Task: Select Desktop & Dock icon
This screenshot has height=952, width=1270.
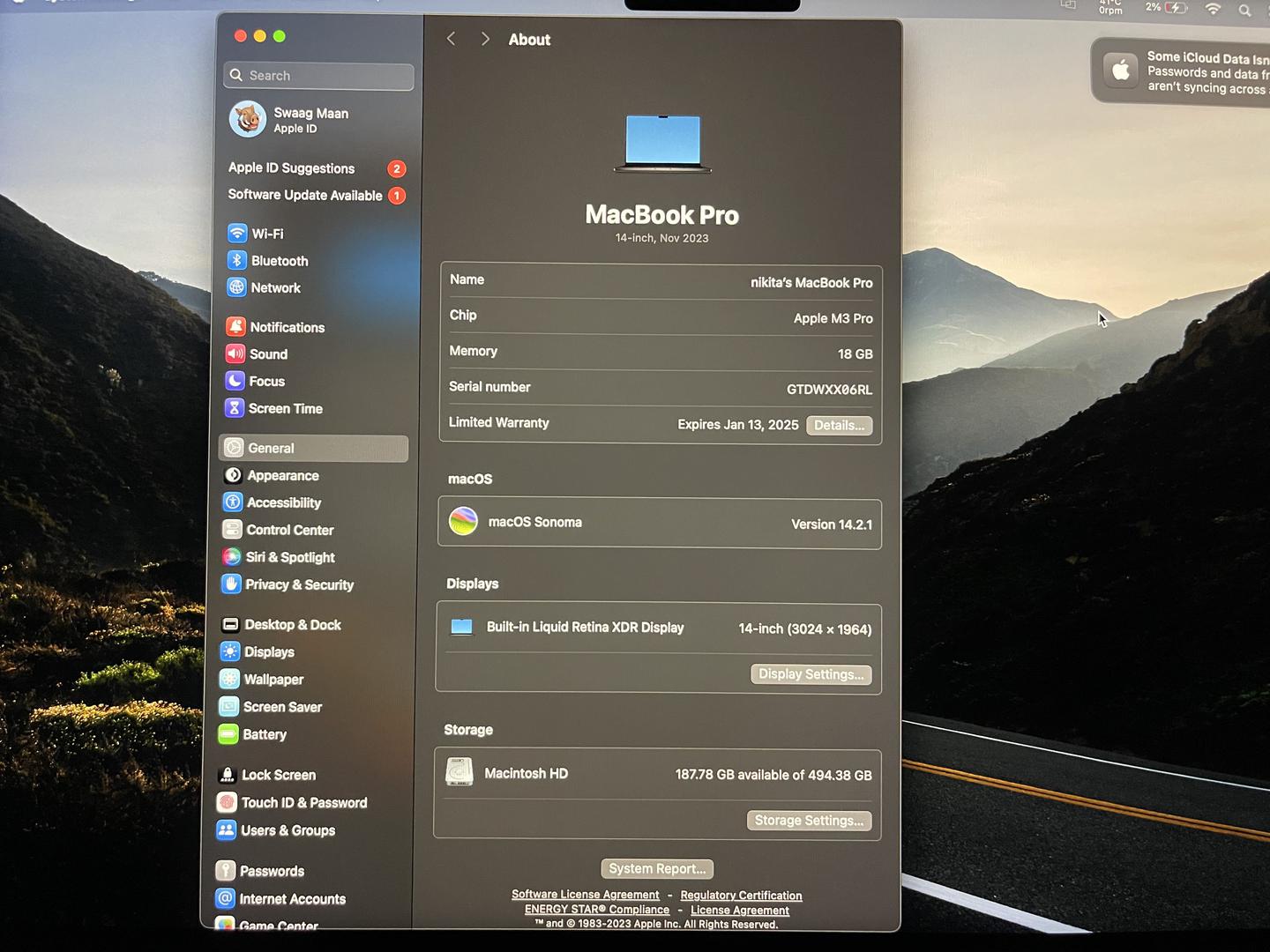Action: (230, 624)
